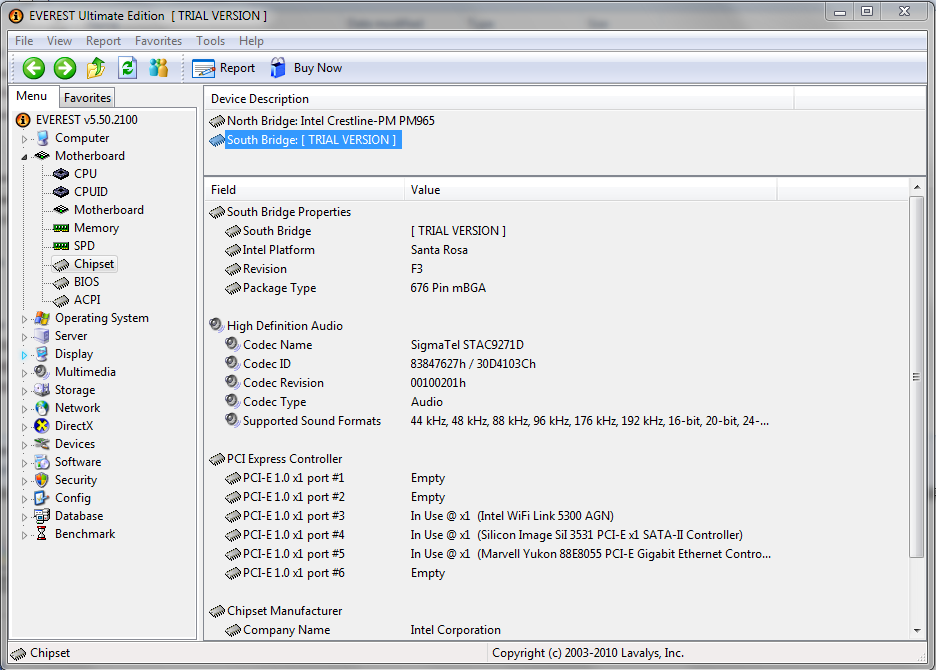Click the Benchmark hourglass icon
The height and width of the screenshot is (670, 936).
[x=42, y=534]
